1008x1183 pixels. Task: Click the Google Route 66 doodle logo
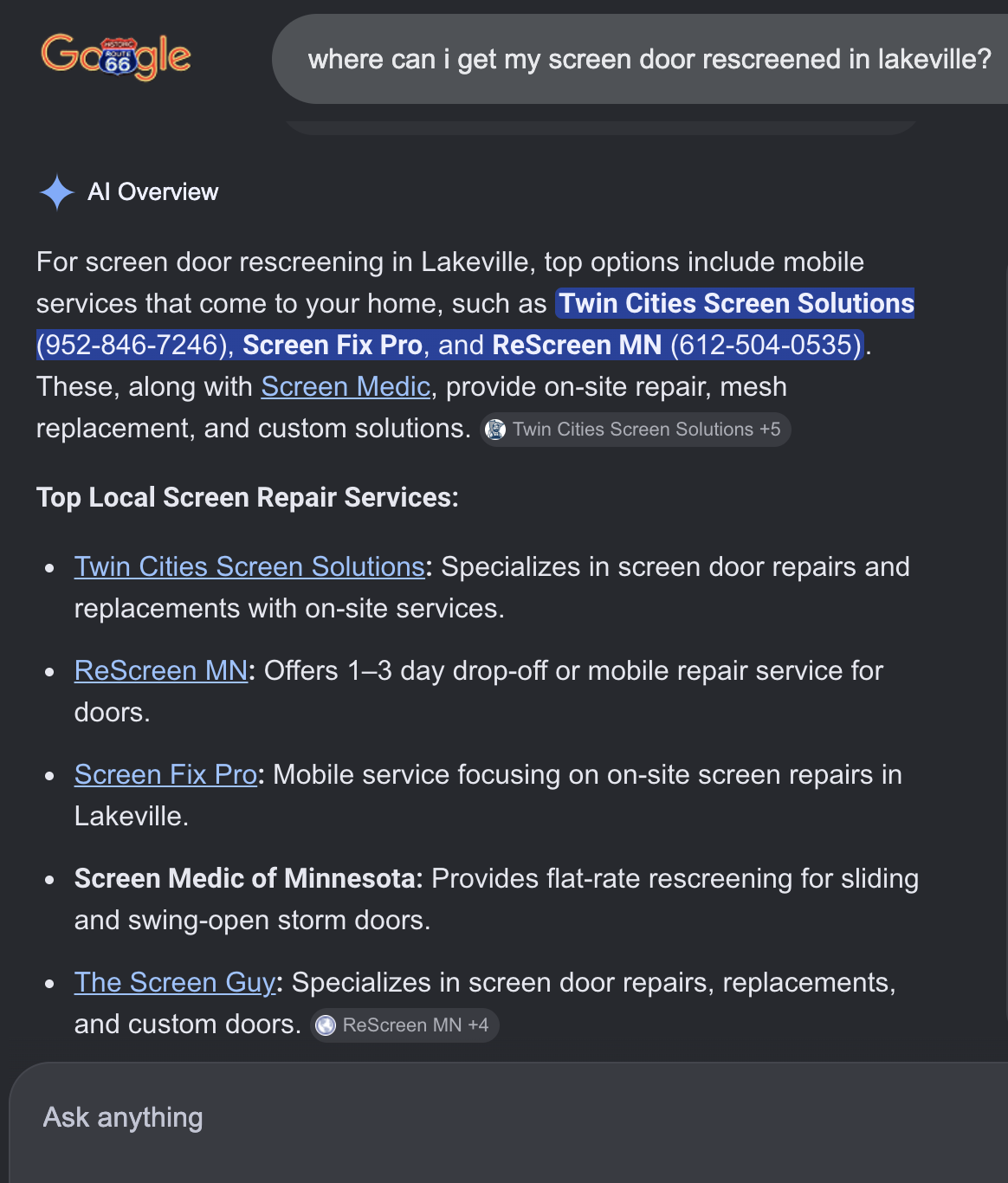tap(116, 57)
